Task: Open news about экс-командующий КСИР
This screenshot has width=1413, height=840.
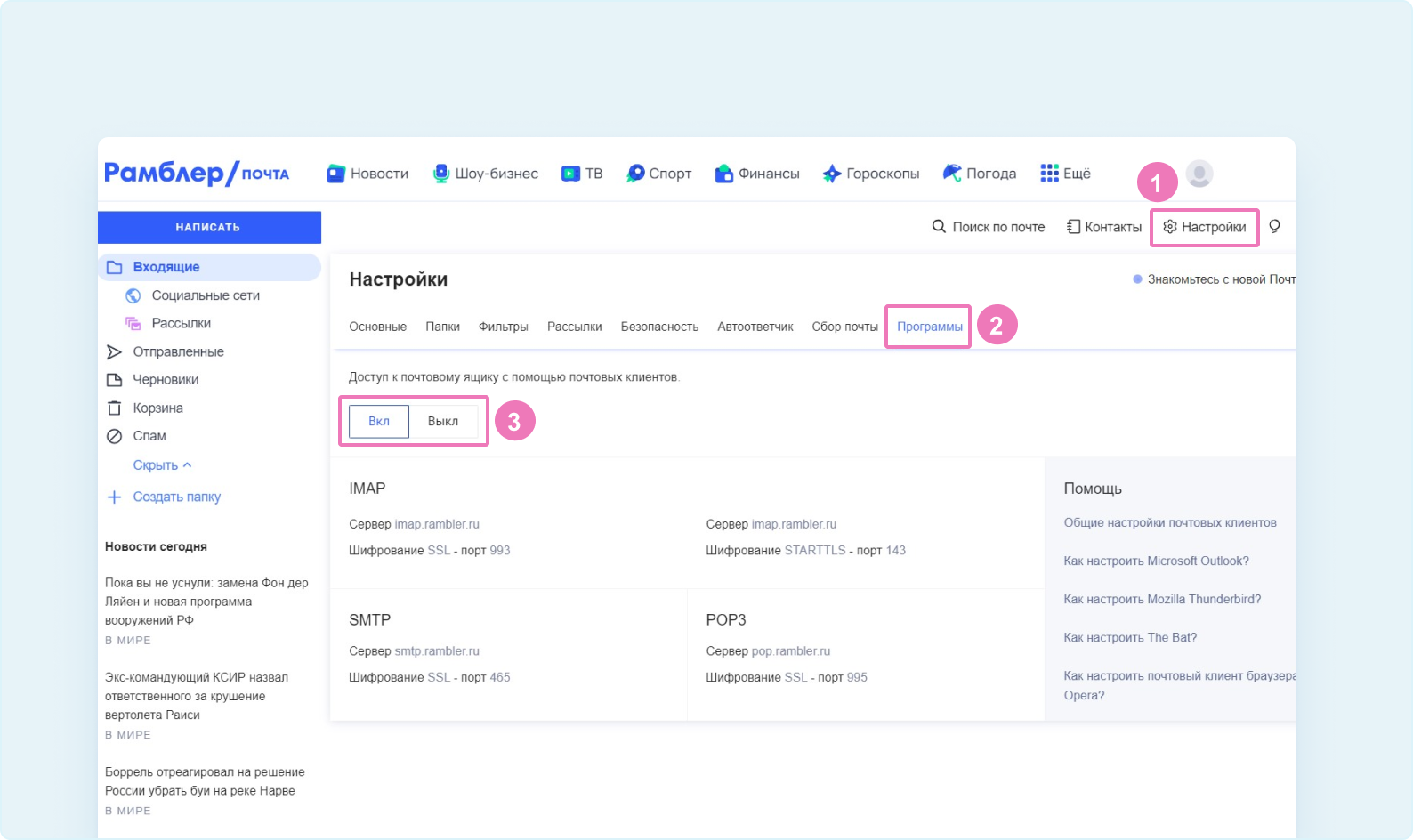Action: coord(197,696)
